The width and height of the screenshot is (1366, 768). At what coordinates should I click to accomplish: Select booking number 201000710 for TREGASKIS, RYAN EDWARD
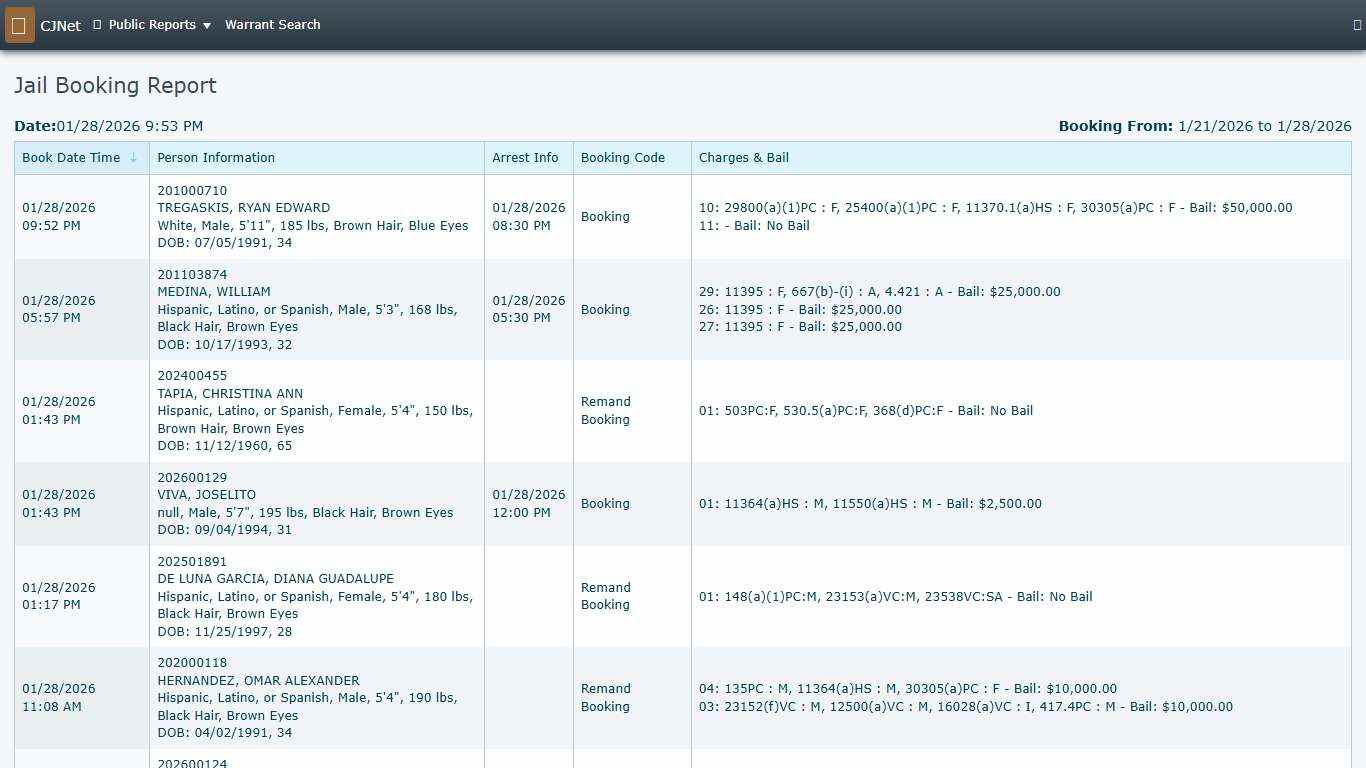click(192, 190)
